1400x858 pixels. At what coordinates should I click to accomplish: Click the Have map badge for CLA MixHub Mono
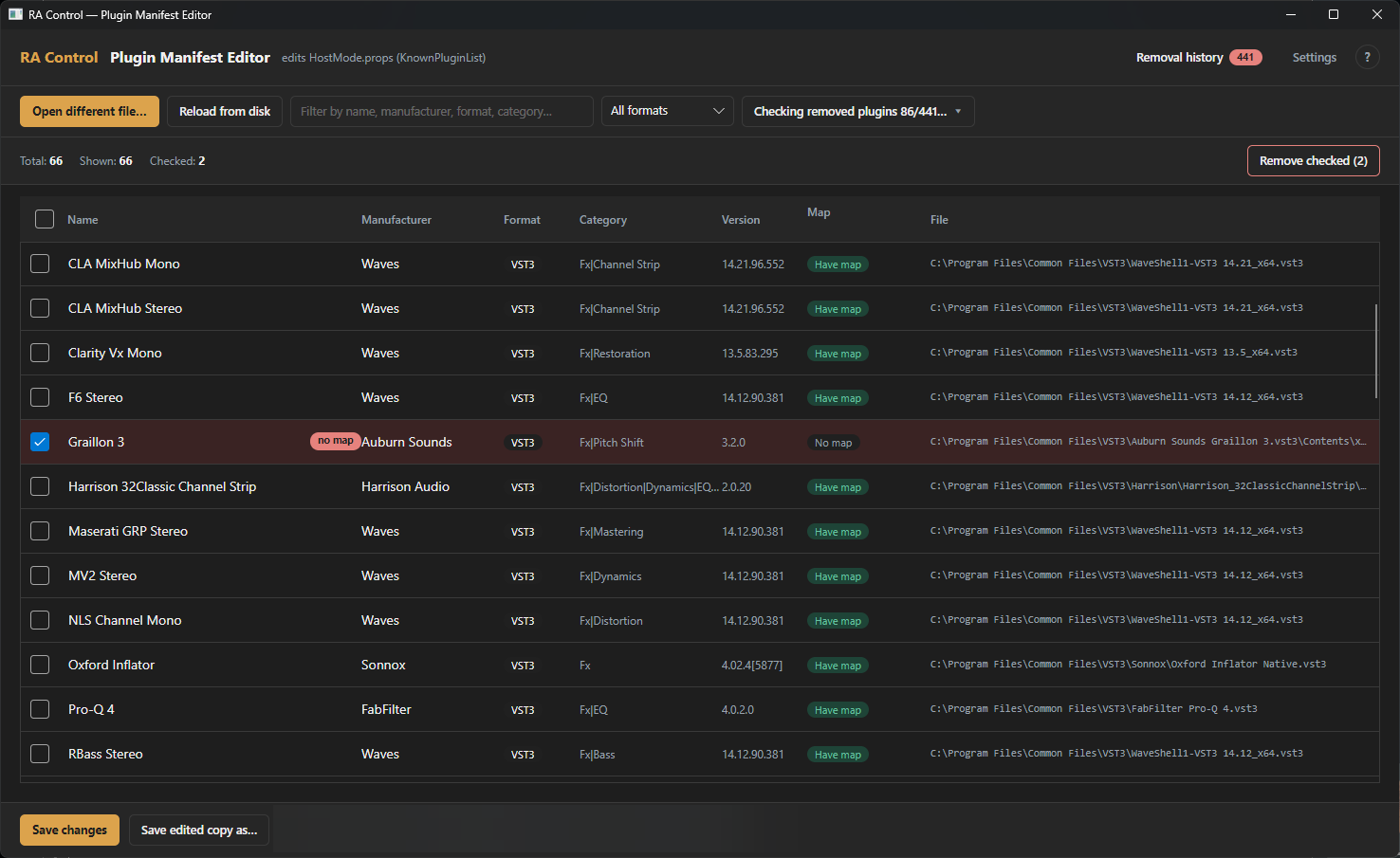coord(838,265)
